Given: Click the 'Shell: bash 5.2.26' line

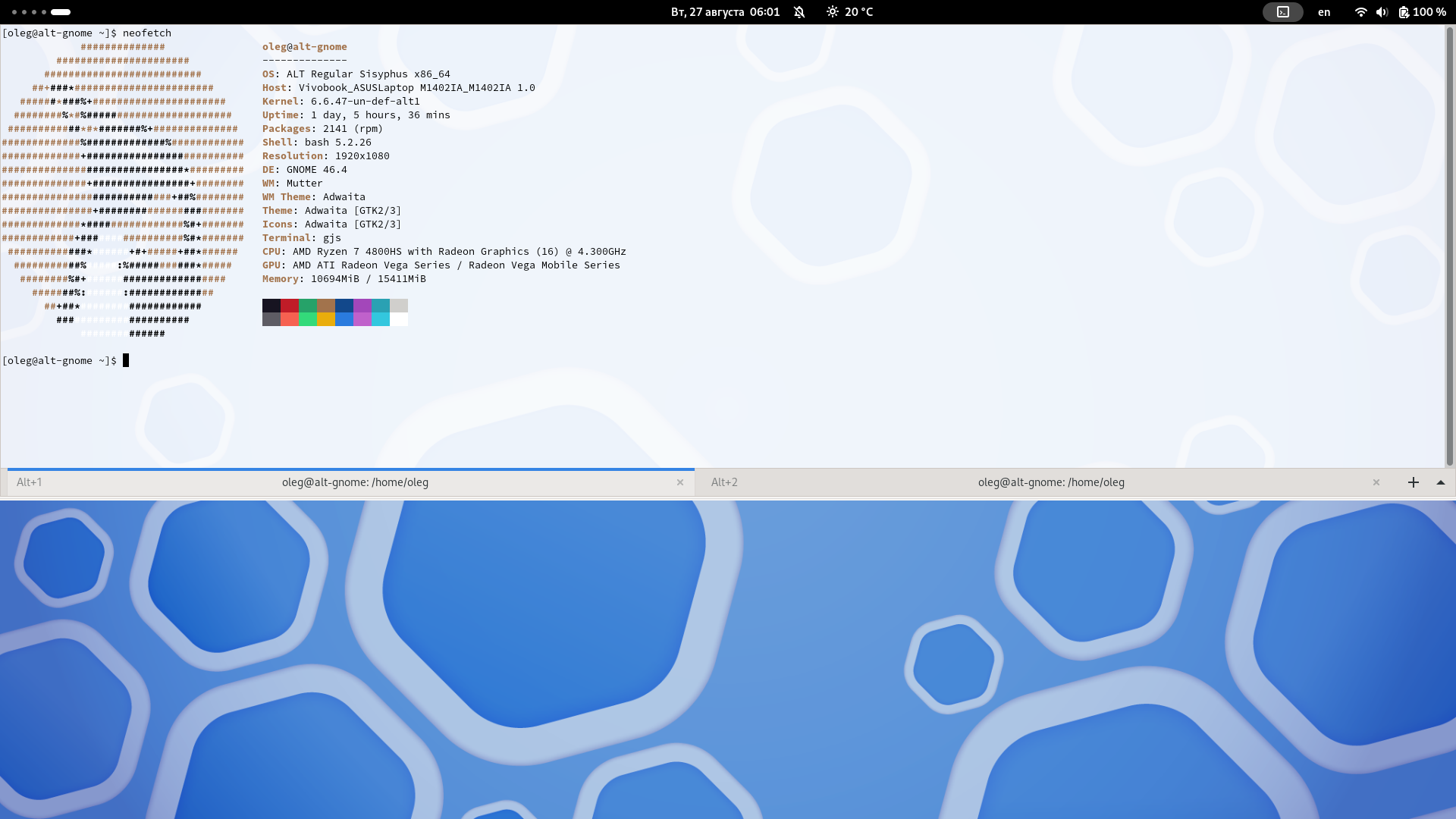Looking at the screenshot, I should 317,143.
